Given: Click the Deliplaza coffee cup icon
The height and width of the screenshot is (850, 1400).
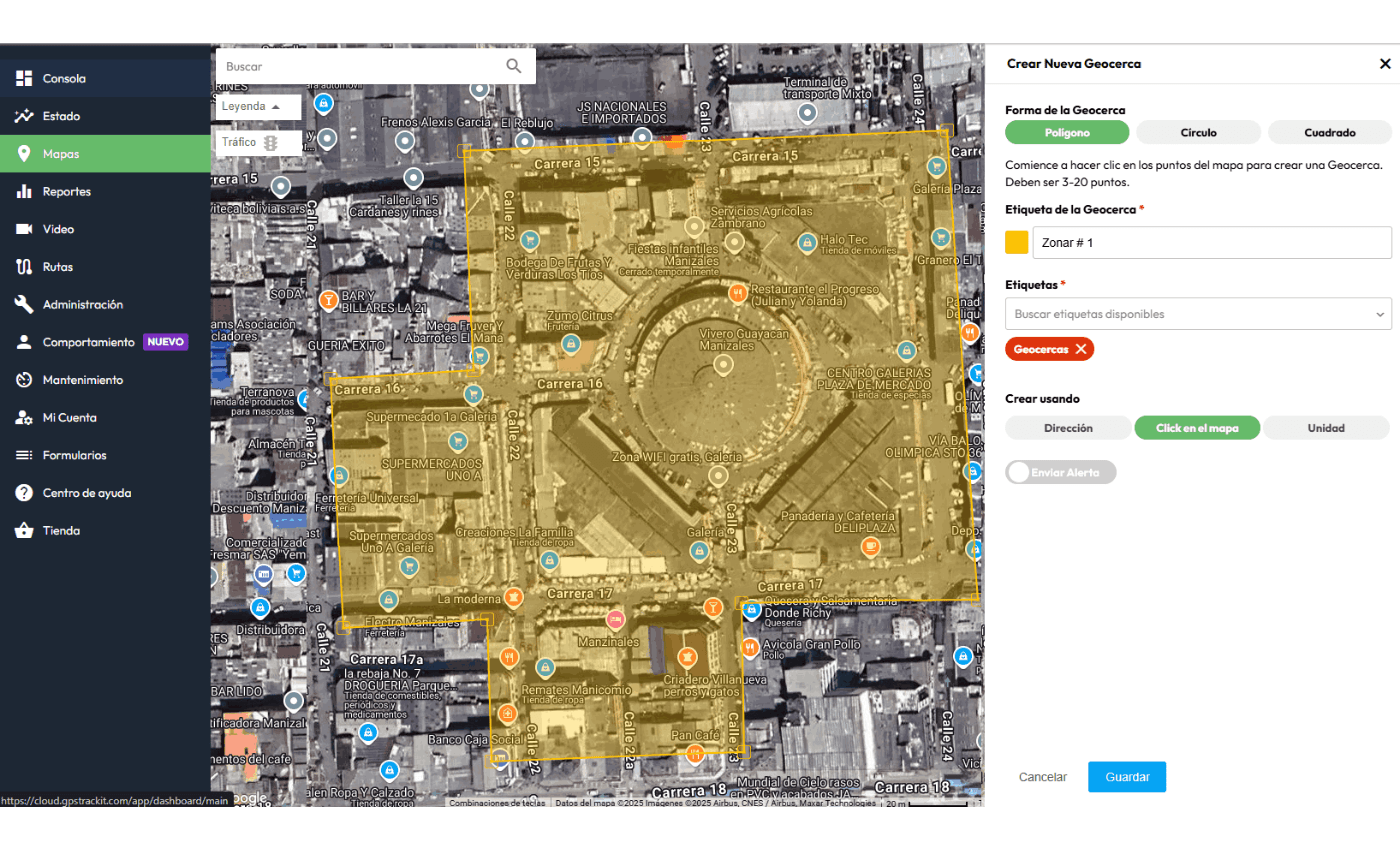Looking at the screenshot, I should (x=870, y=546).
